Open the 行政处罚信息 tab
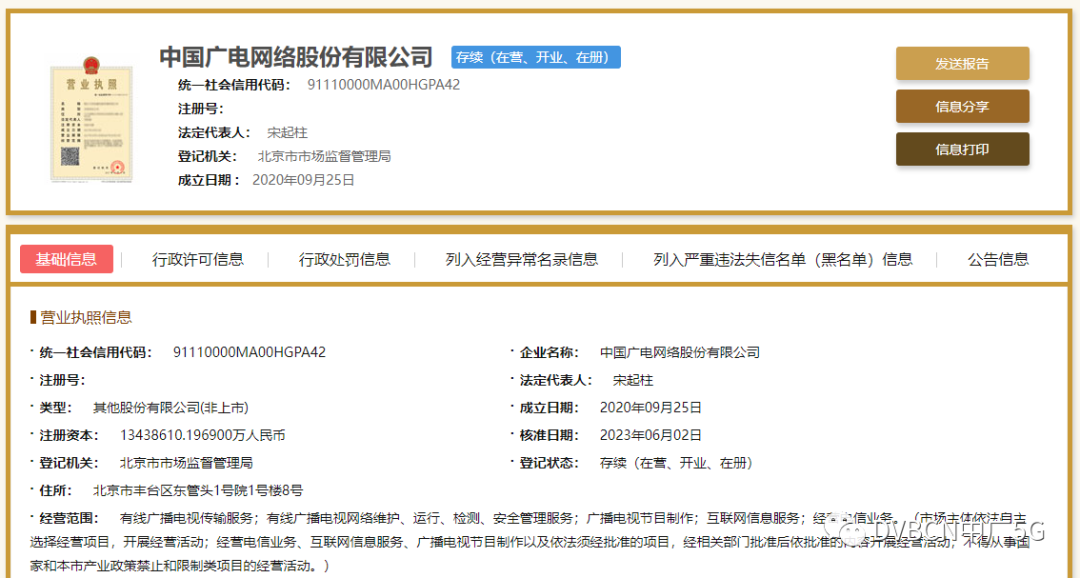Viewport: 1080px width, 578px height. pyautogui.click(x=344, y=259)
